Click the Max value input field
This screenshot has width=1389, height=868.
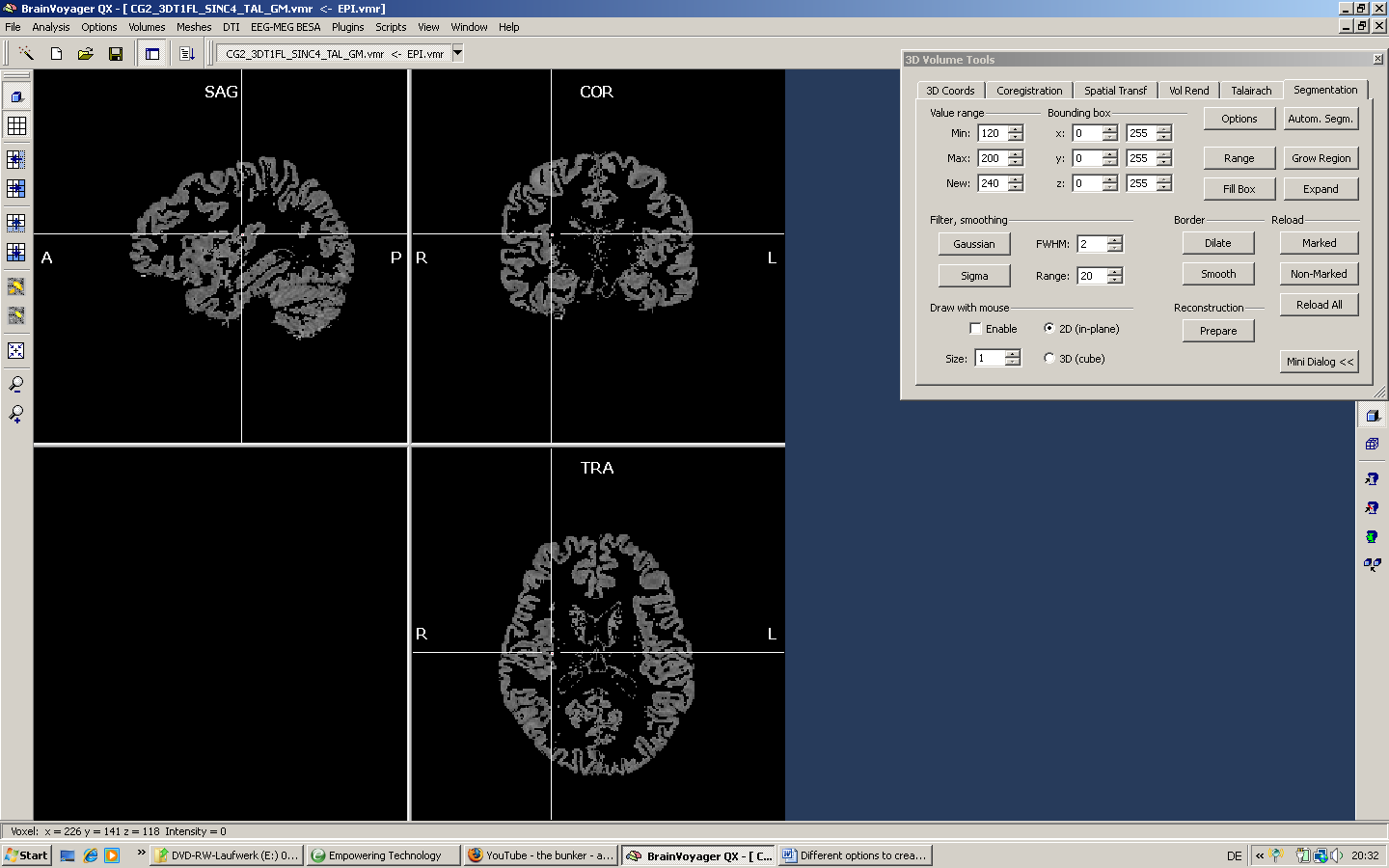[x=992, y=158]
